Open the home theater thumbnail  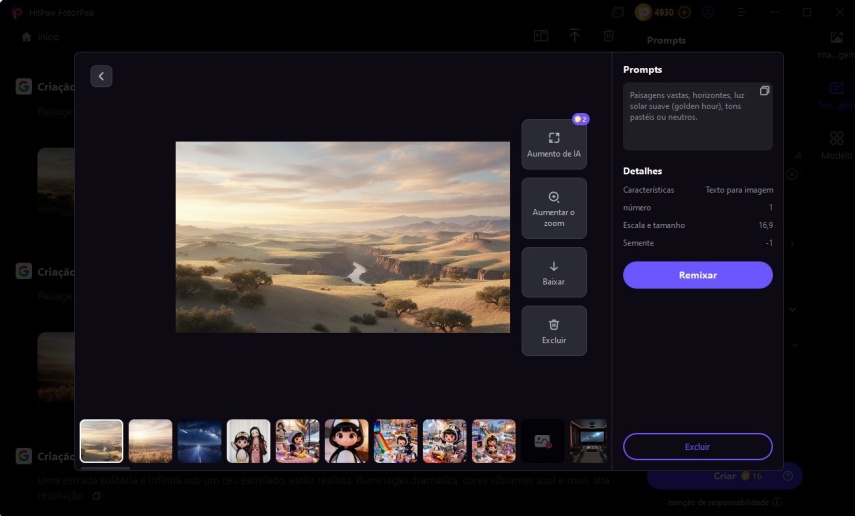[x=589, y=441]
